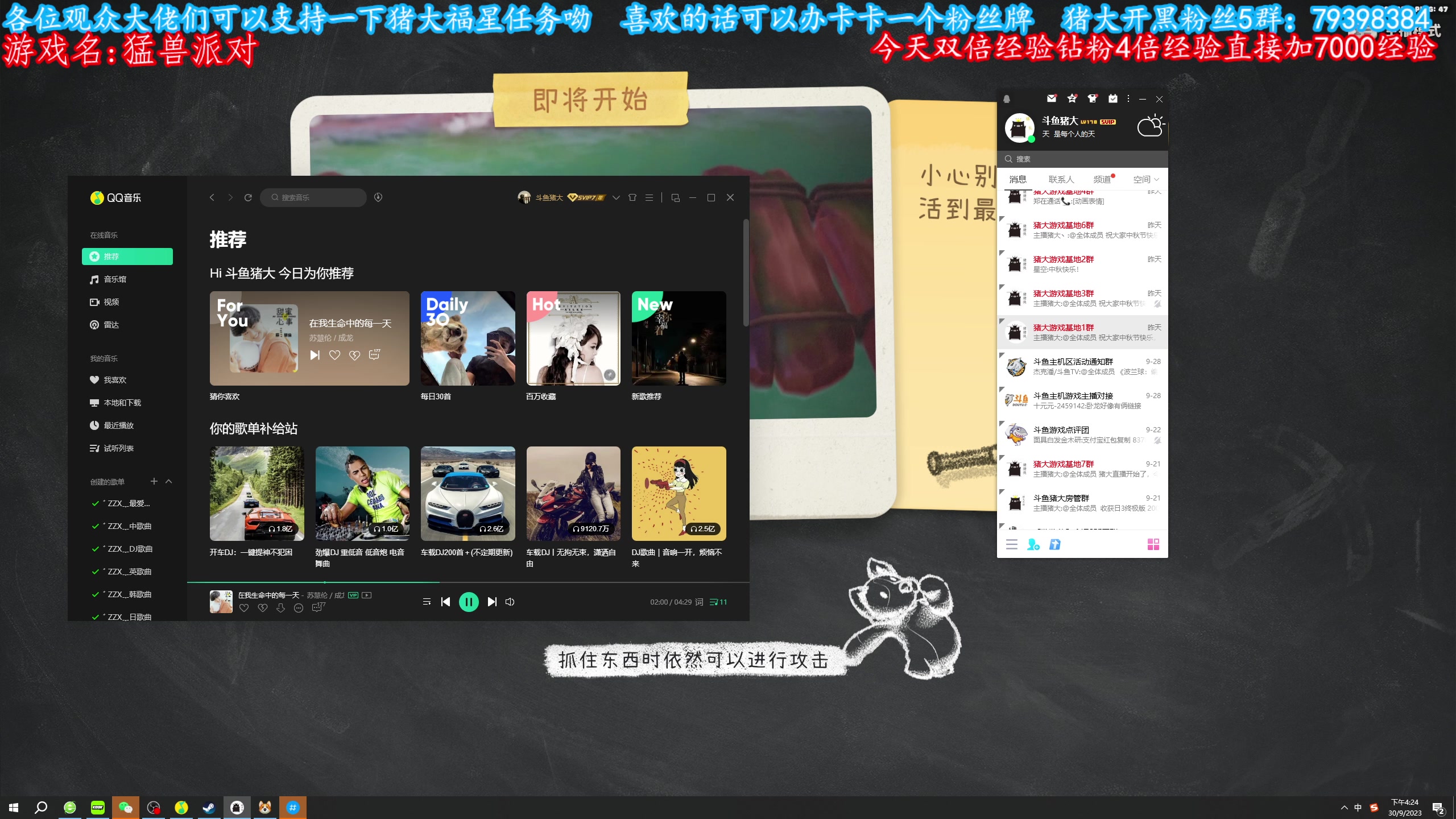
Task: Open the QQ appearance T-shirt icon
Action: click(1092, 98)
